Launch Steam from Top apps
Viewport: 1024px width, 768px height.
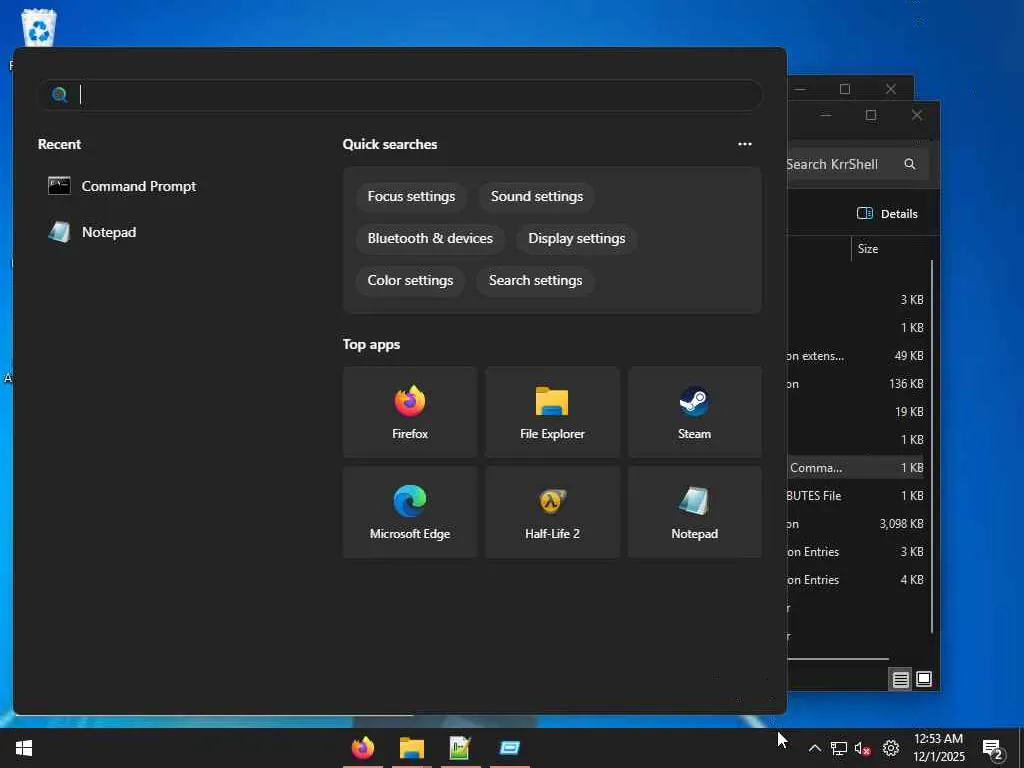[x=694, y=412]
